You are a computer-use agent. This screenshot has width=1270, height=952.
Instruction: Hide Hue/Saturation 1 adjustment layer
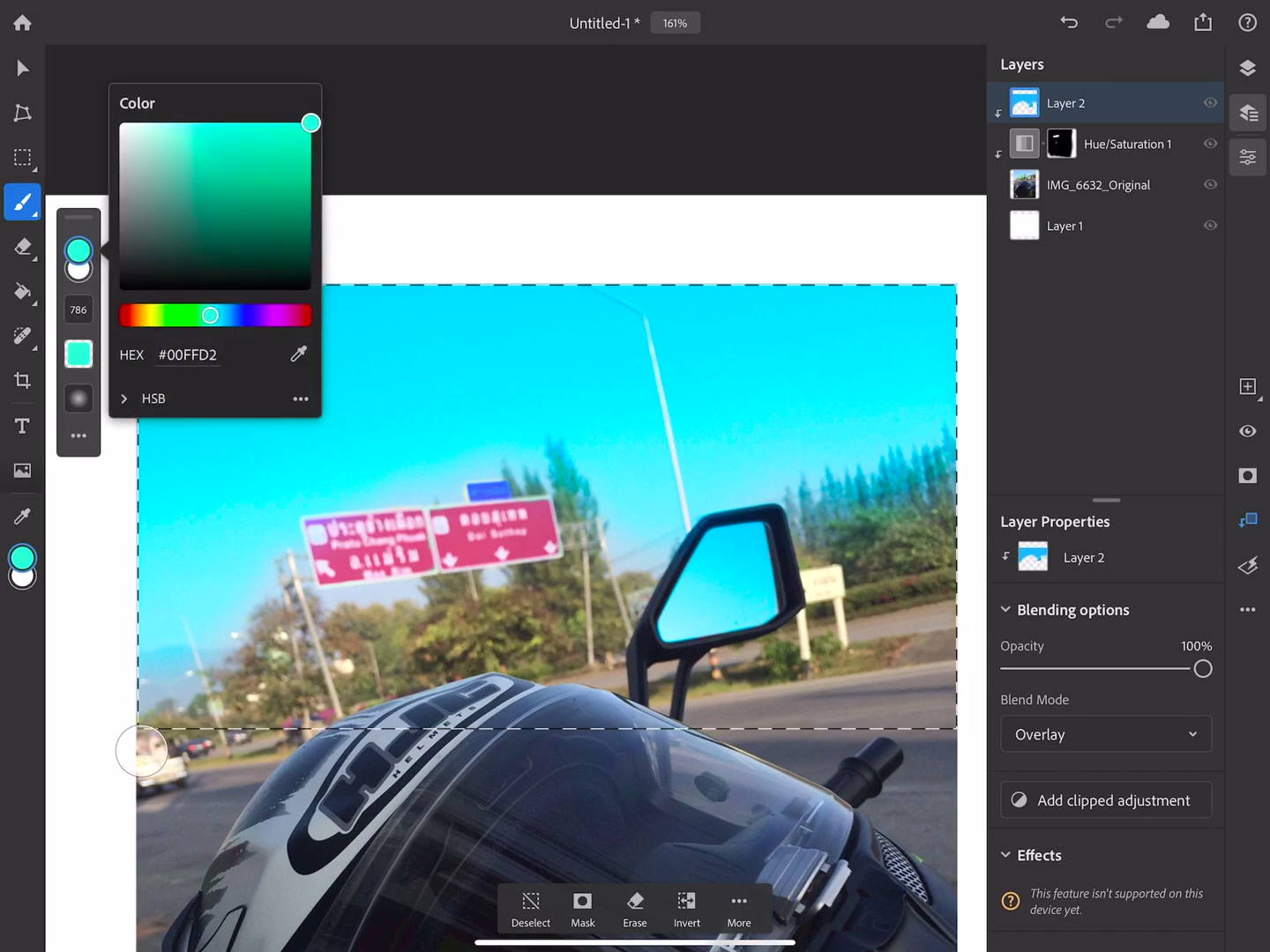[1210, 144]
